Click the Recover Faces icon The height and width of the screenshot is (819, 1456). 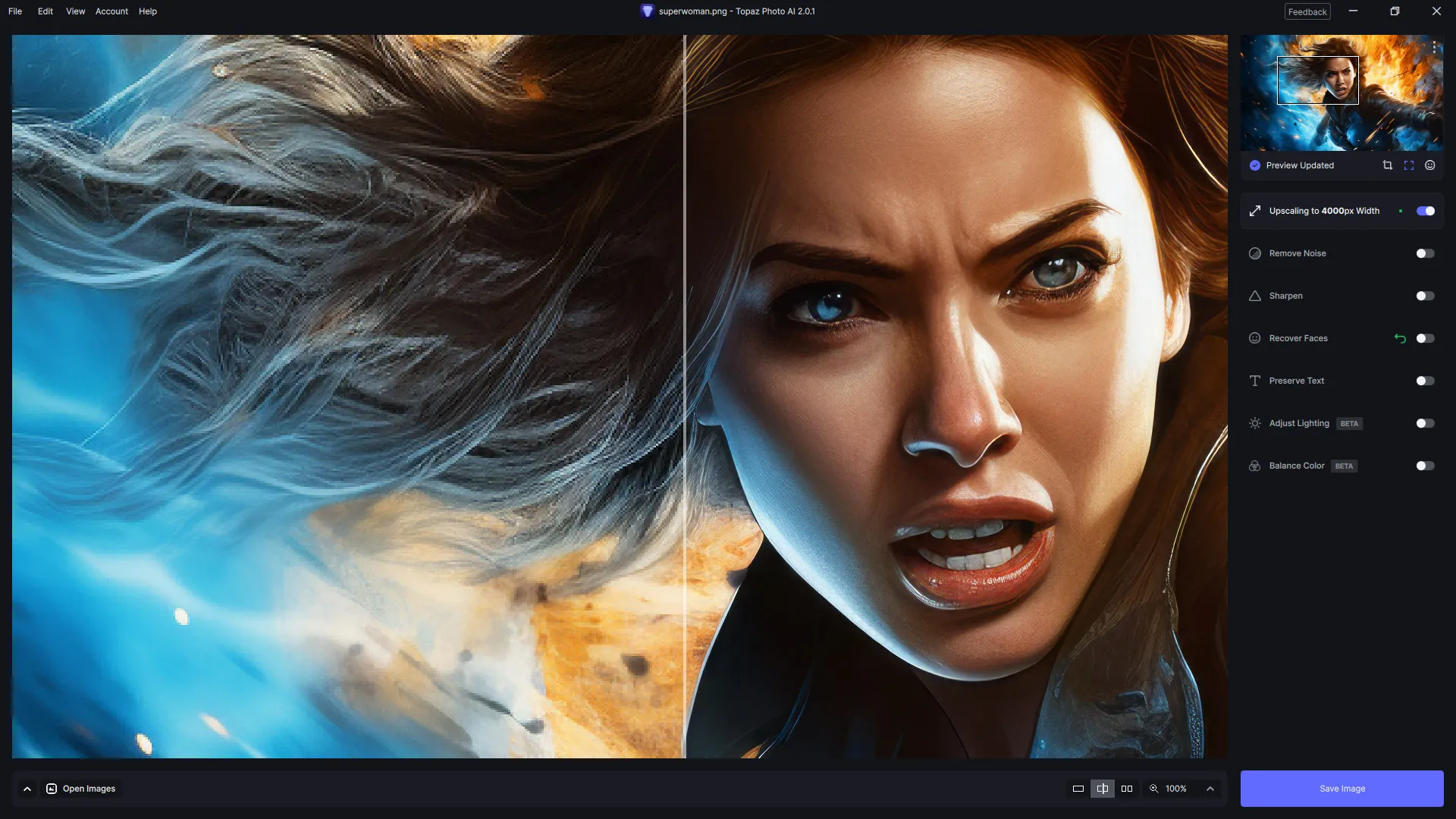point(1256,338)
